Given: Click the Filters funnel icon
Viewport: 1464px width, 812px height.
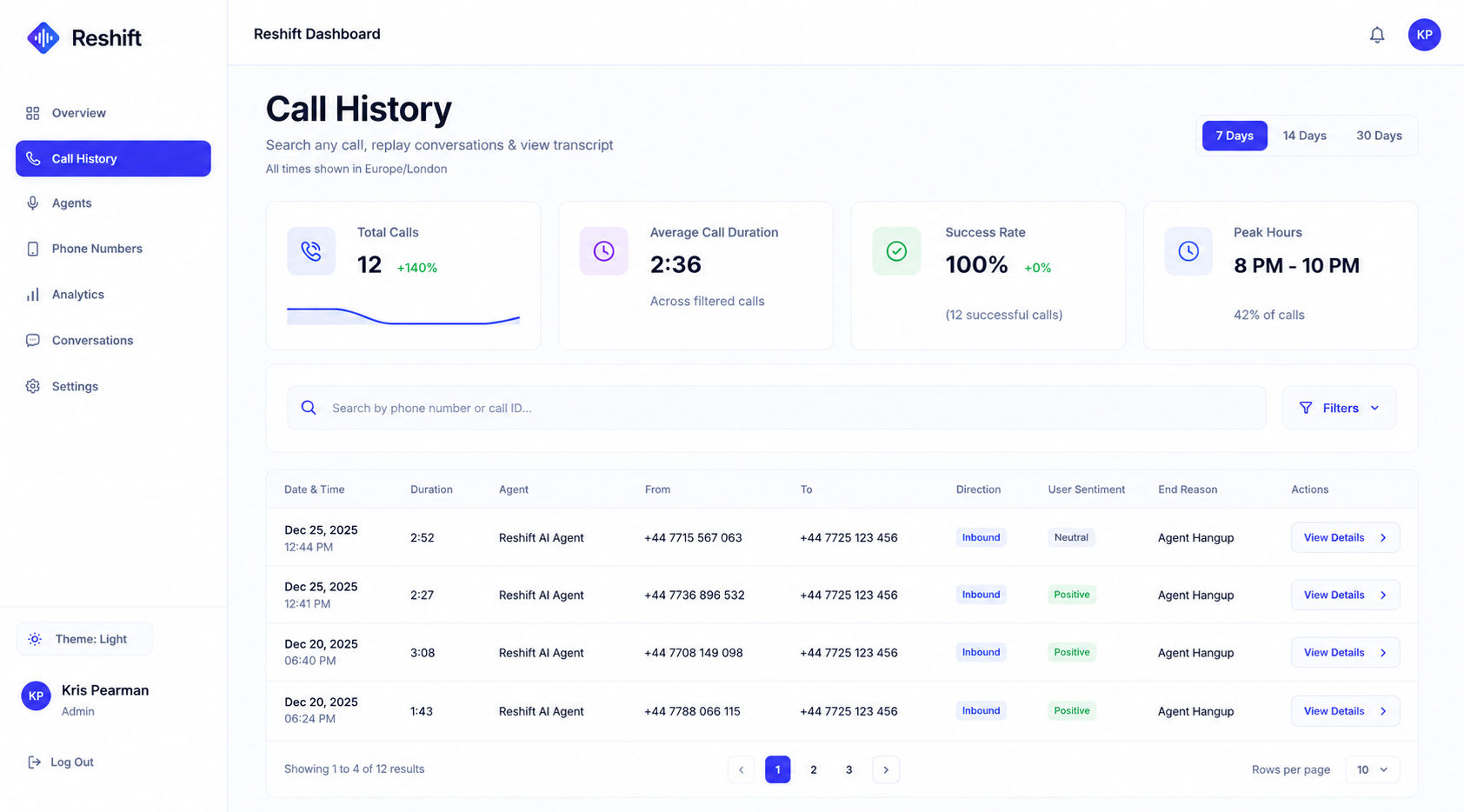Looking at the screenshot, I should [x=1306, y=408].
